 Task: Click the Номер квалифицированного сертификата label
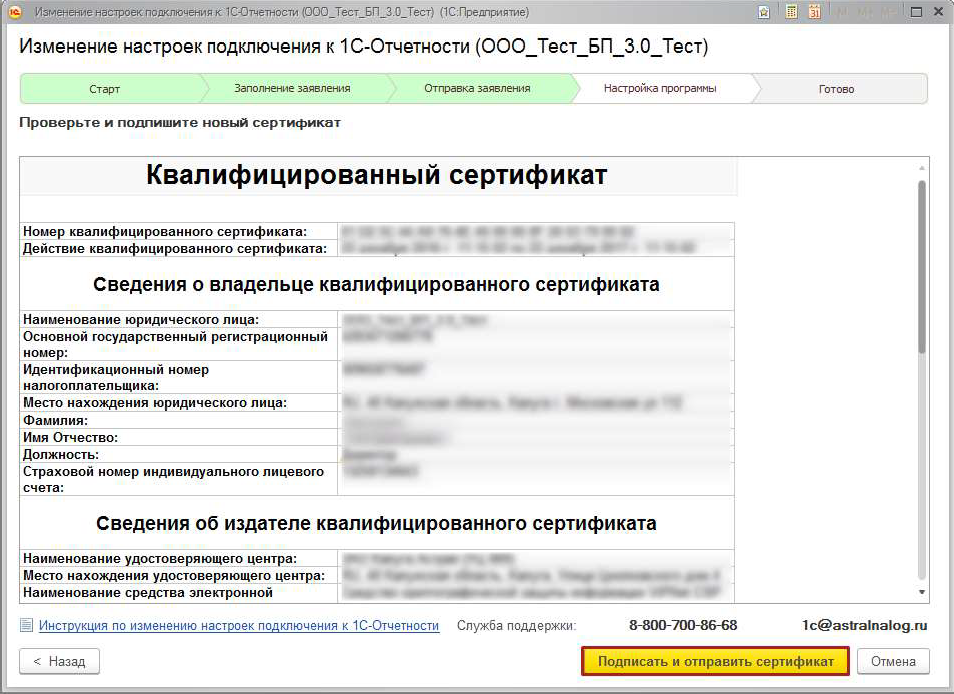click(x=165, y=231)
